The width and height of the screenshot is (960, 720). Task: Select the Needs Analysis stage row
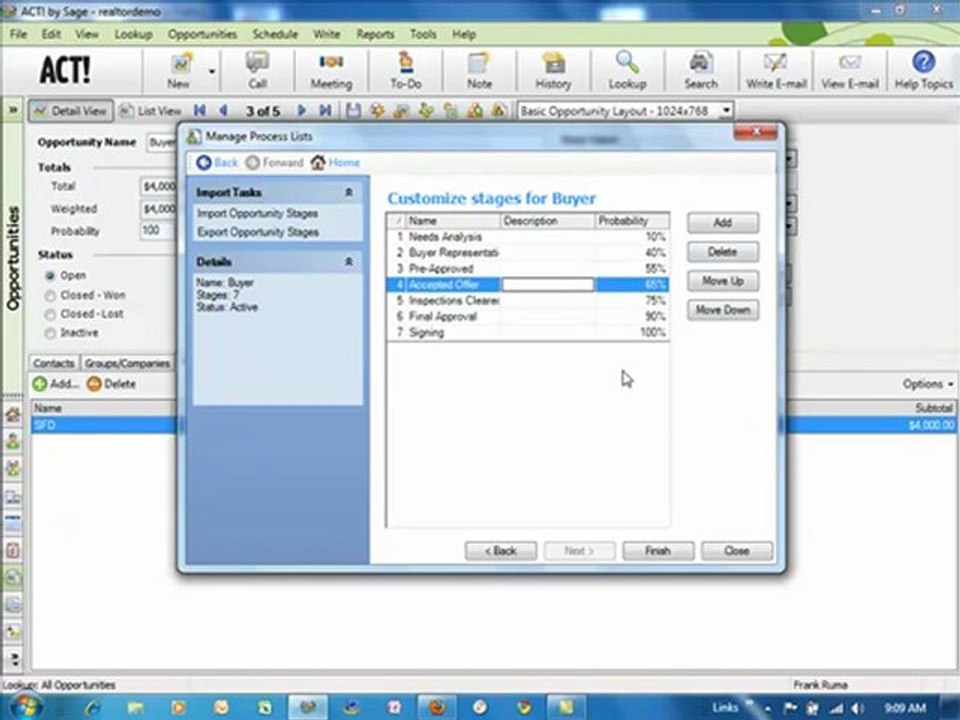(x=528, y=237)
